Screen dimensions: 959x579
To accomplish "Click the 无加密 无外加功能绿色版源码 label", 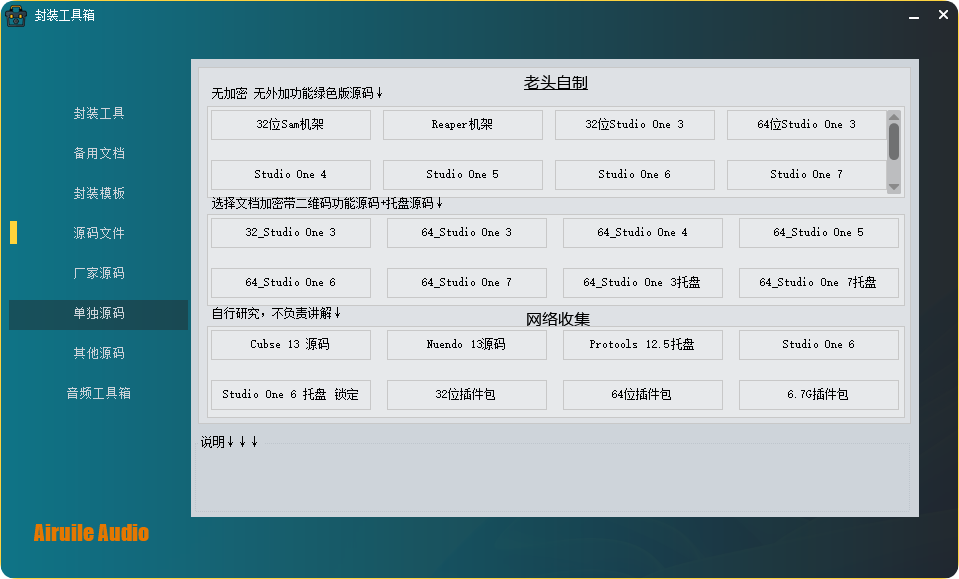I will tap(297, 93).
